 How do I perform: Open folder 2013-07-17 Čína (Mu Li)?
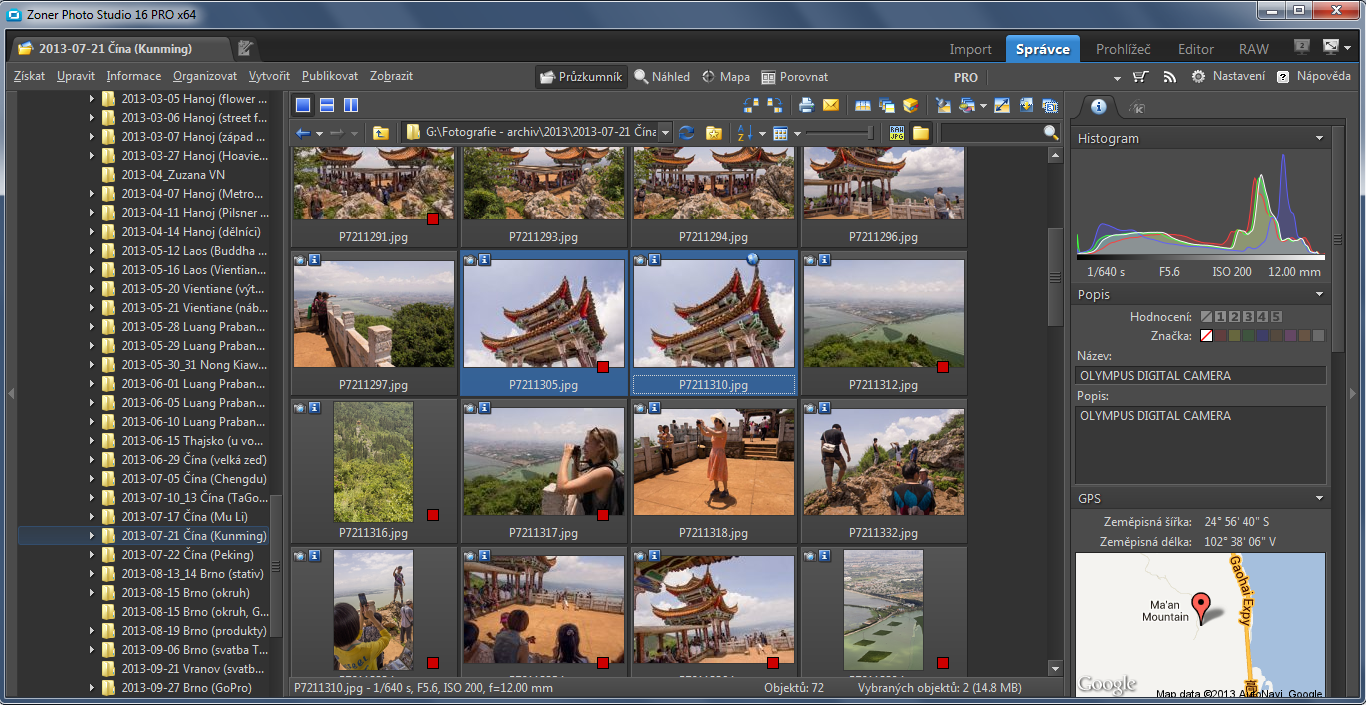(185, 517)
